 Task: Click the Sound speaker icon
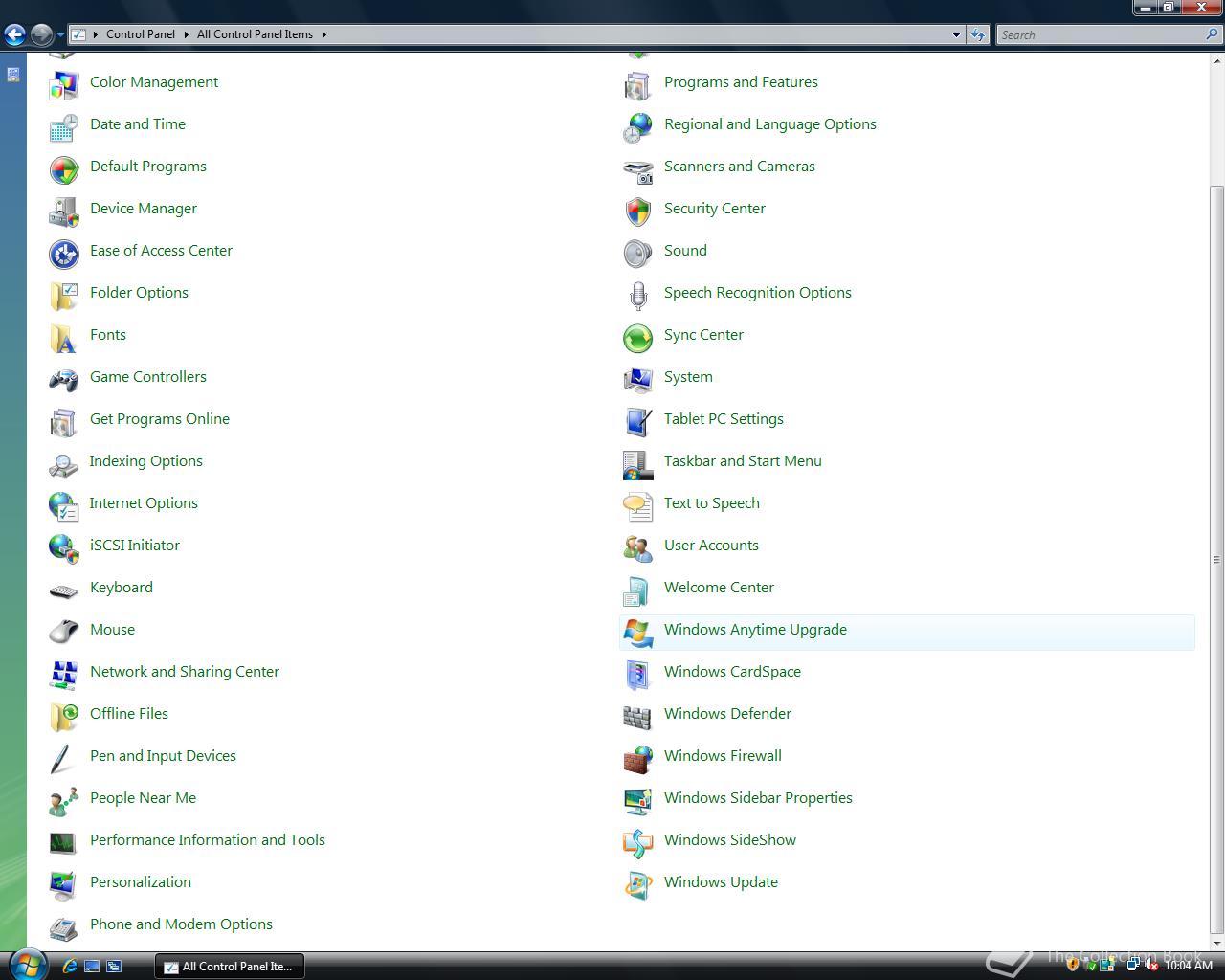pos(637,253)
